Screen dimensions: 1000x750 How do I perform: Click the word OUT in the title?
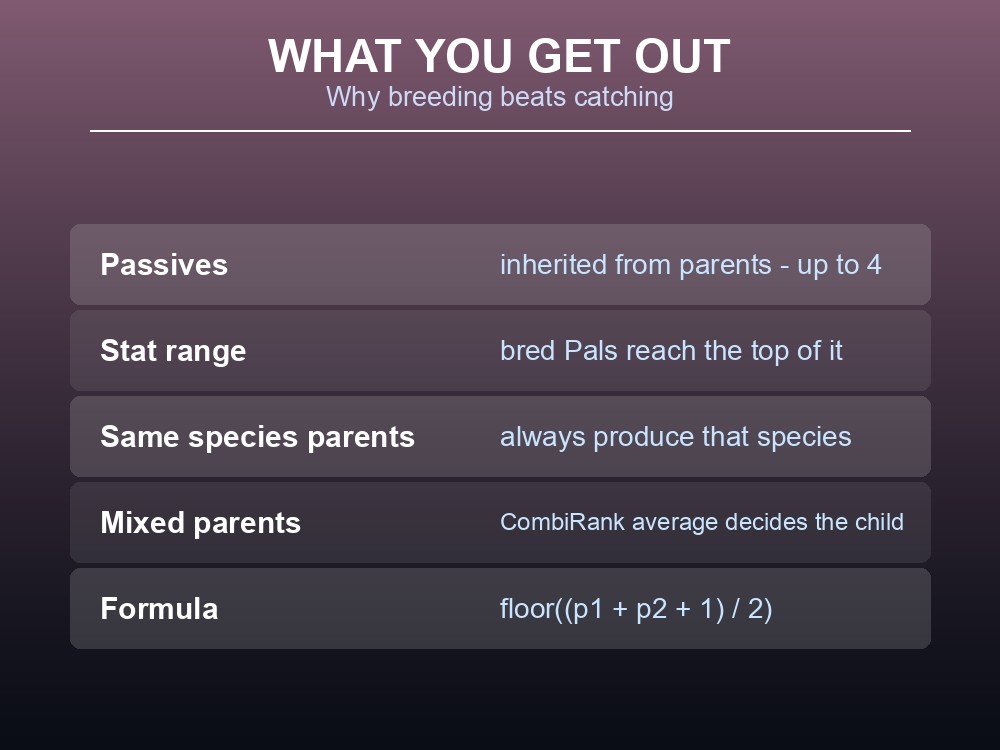pos(682,57)
